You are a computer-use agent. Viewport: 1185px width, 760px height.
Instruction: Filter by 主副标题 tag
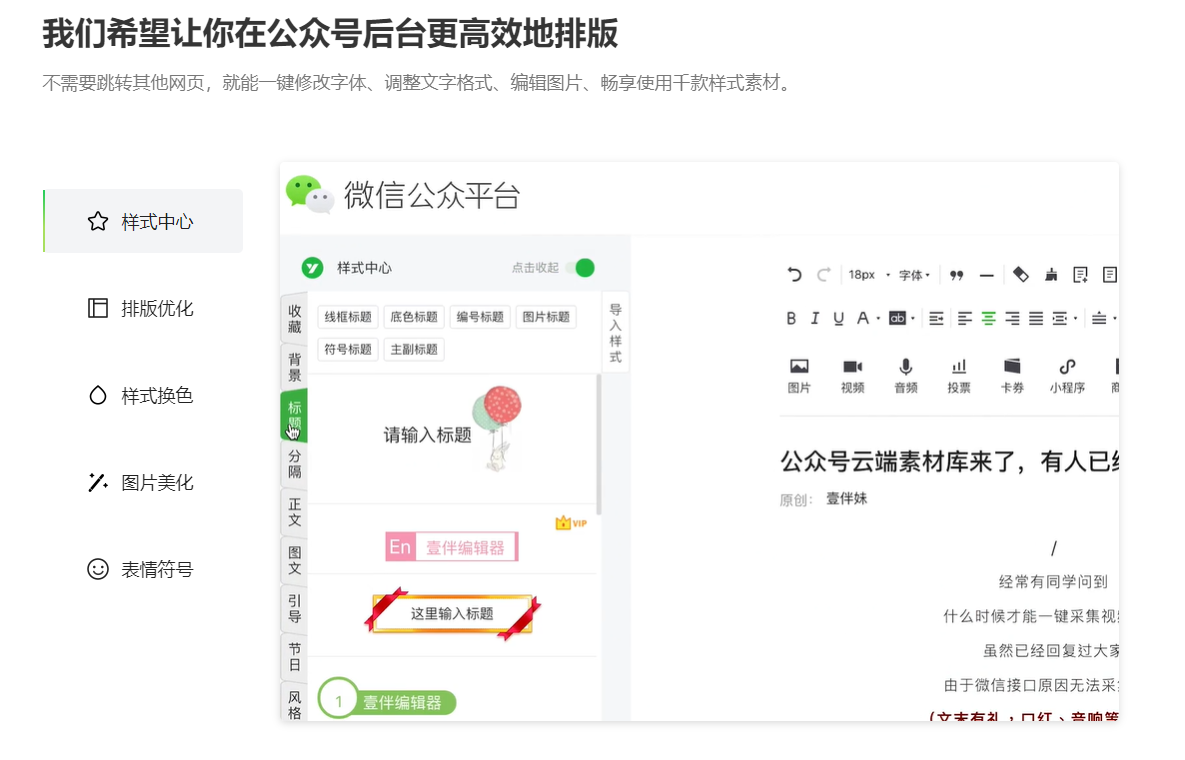tap(413, 349)
